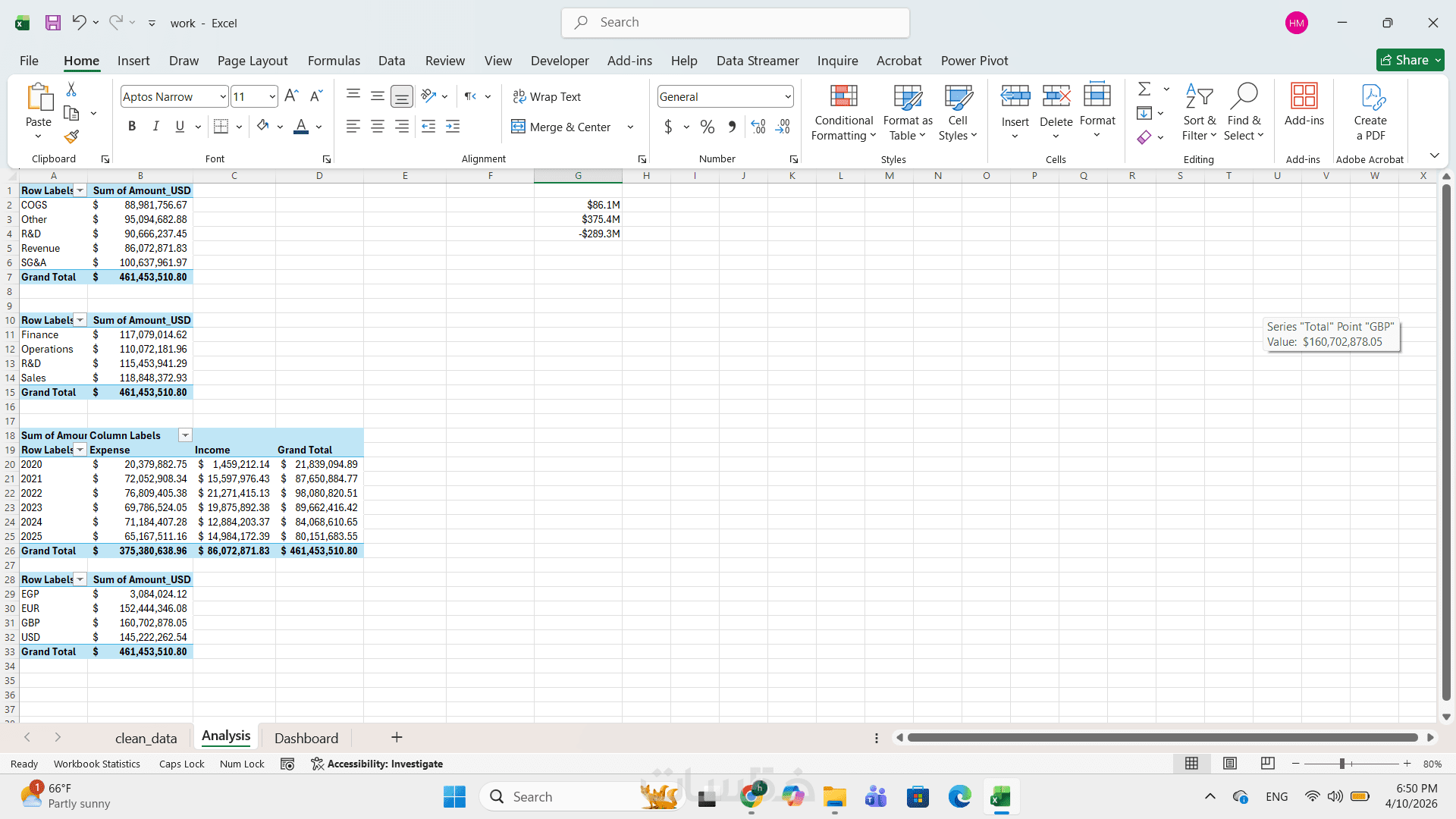Click Accessibility: Investigate in status bar

[377, 764]
